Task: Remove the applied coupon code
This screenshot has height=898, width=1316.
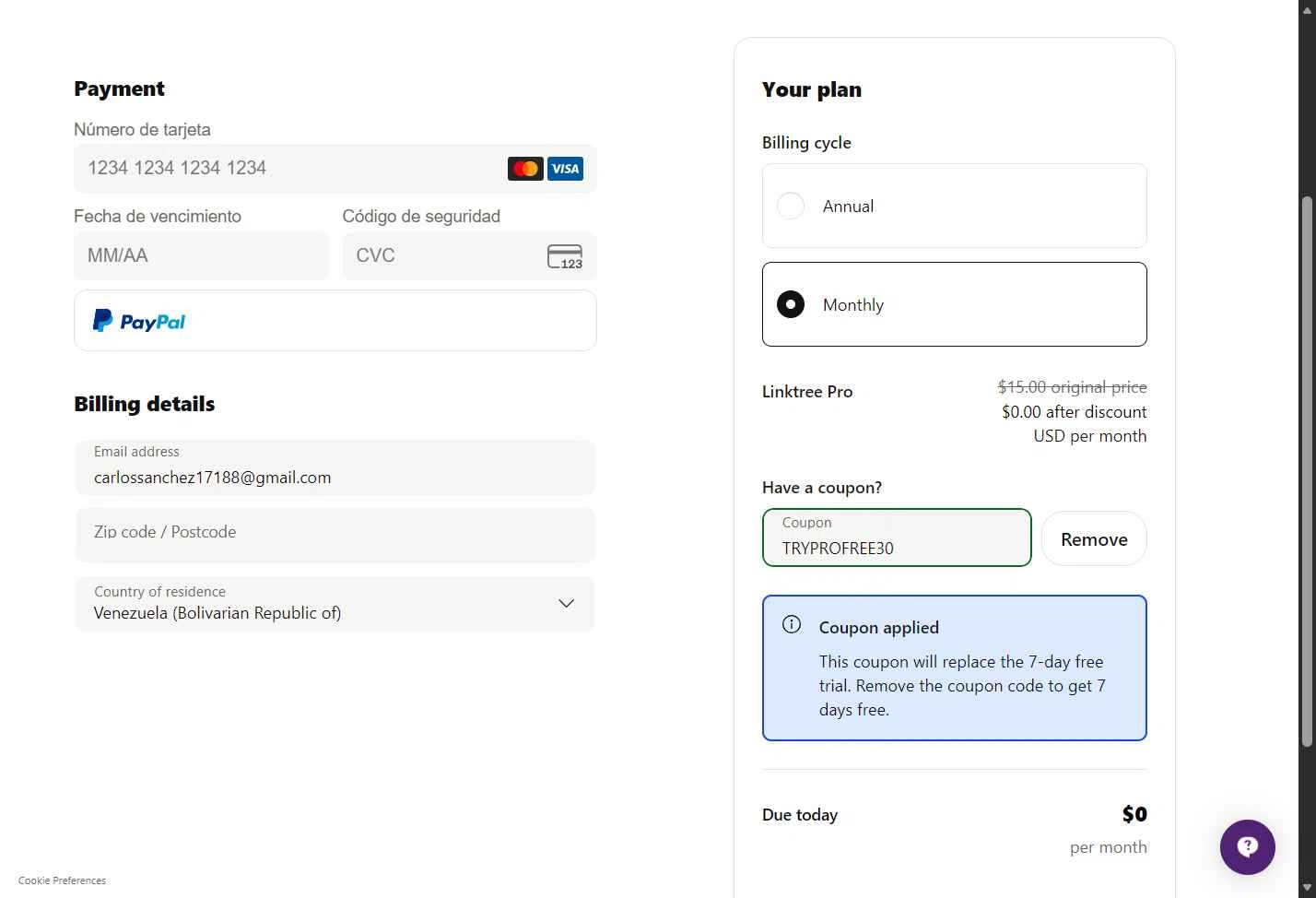Action: 1094,539
